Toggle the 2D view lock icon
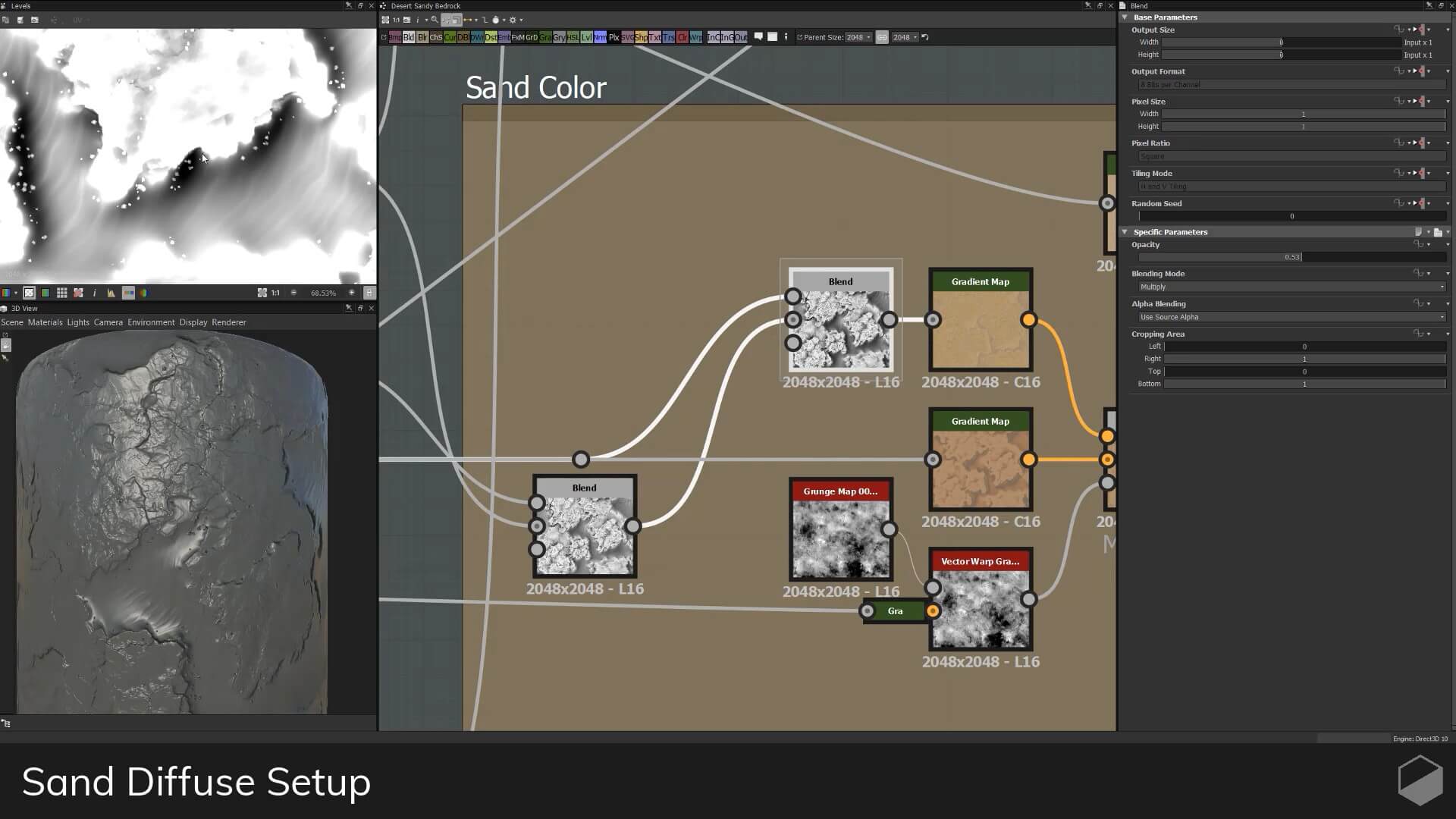Screen dimensions: 1456x819 click(x=369, y=293)
